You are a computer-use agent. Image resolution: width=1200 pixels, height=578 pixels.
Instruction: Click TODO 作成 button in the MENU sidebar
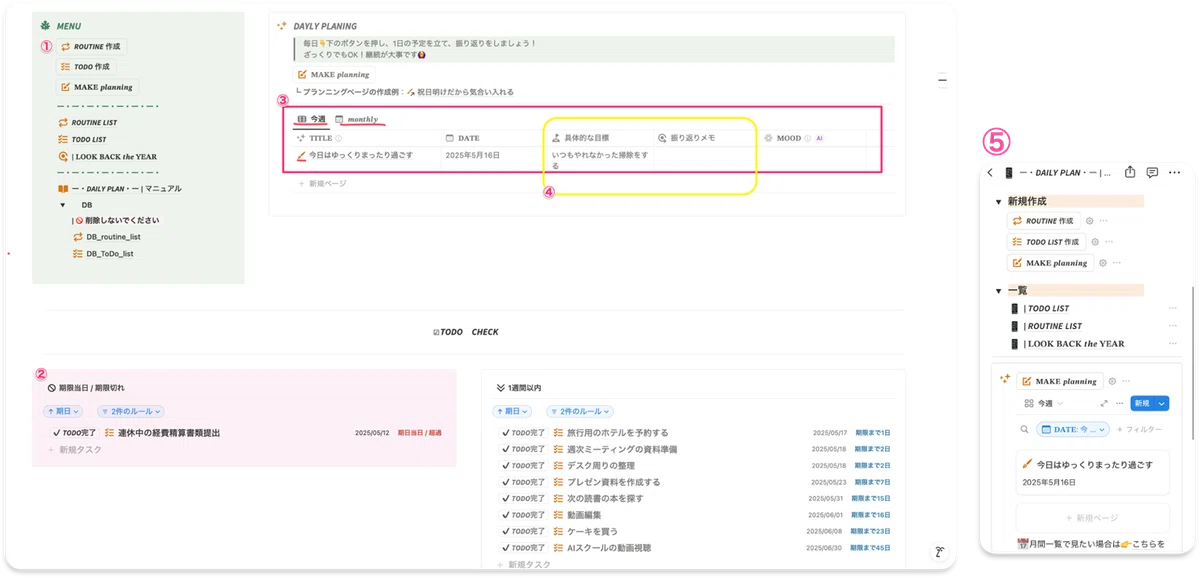coord(87,67)
